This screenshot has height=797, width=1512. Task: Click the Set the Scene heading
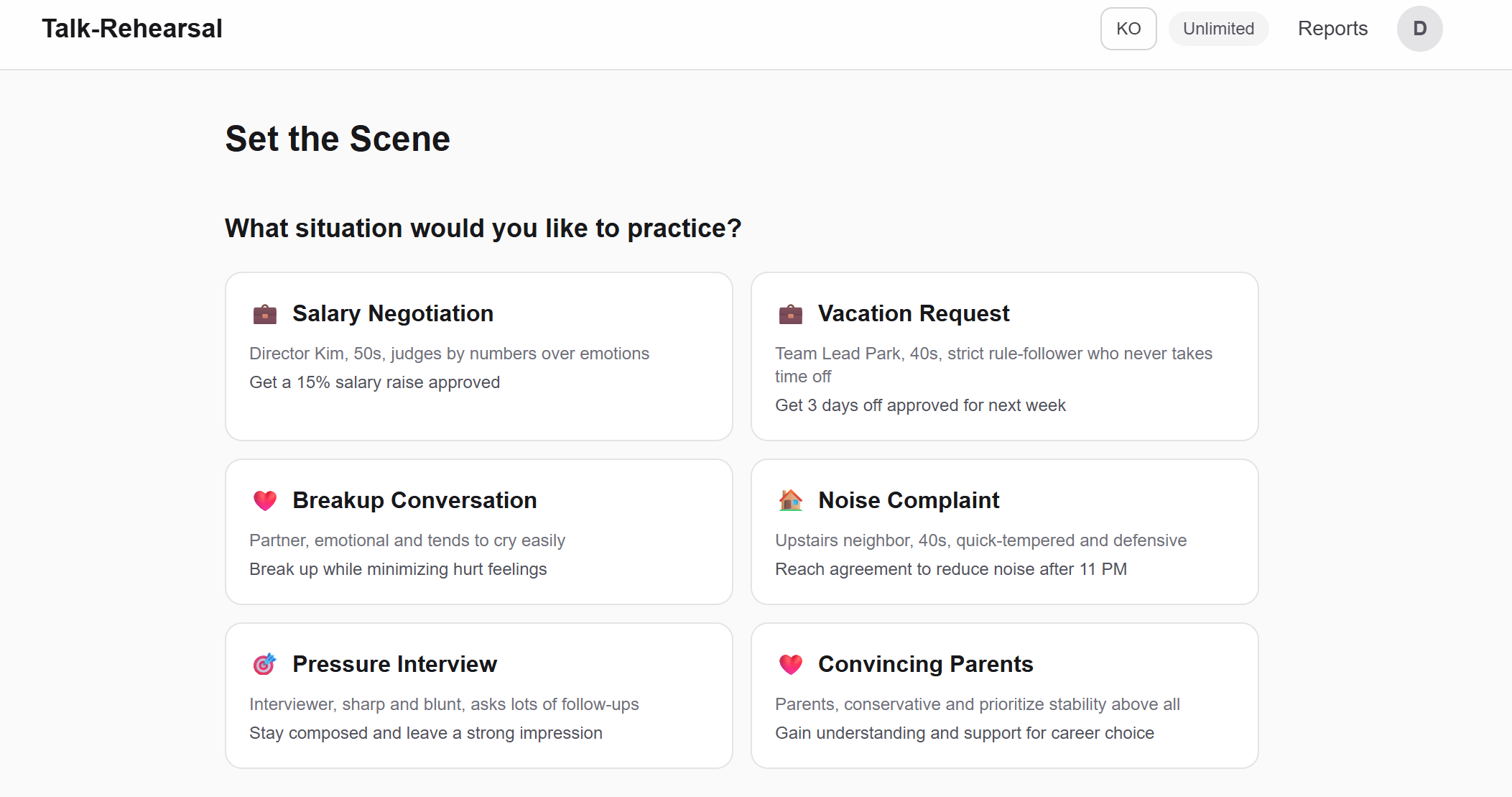(x=338, y=138)
